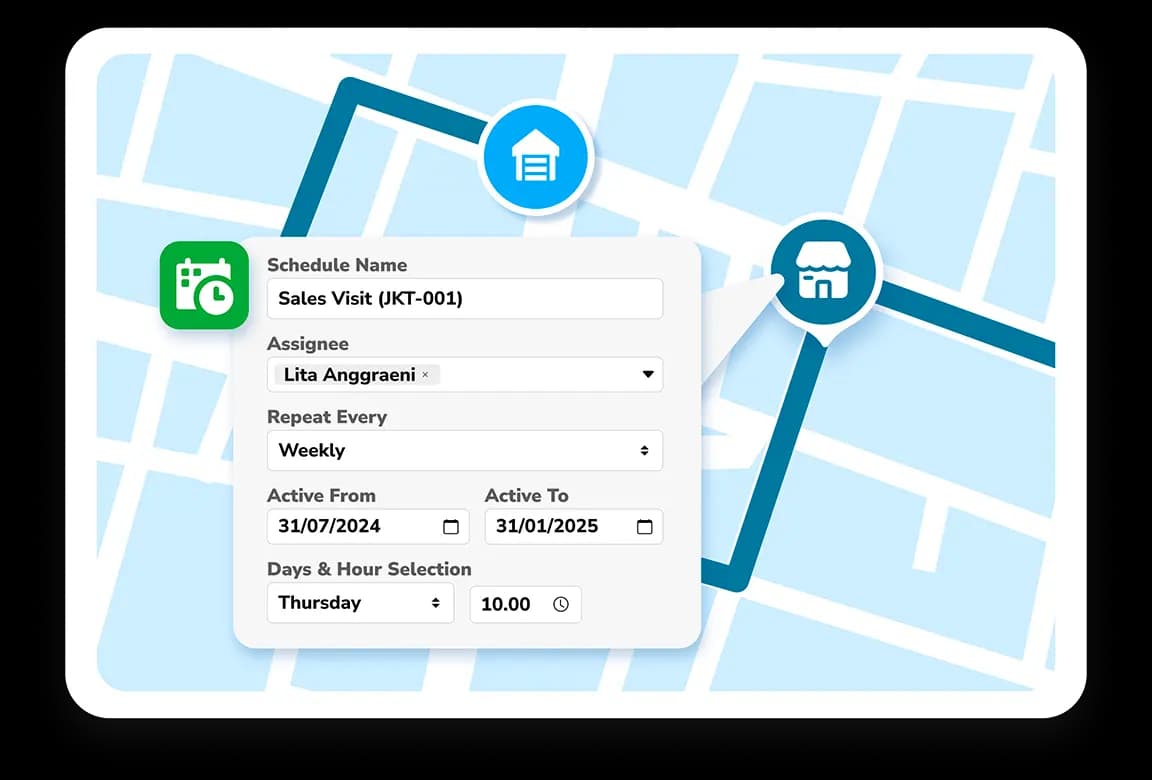Click the stepper arrows beside Weekly

tap(645, 450)
